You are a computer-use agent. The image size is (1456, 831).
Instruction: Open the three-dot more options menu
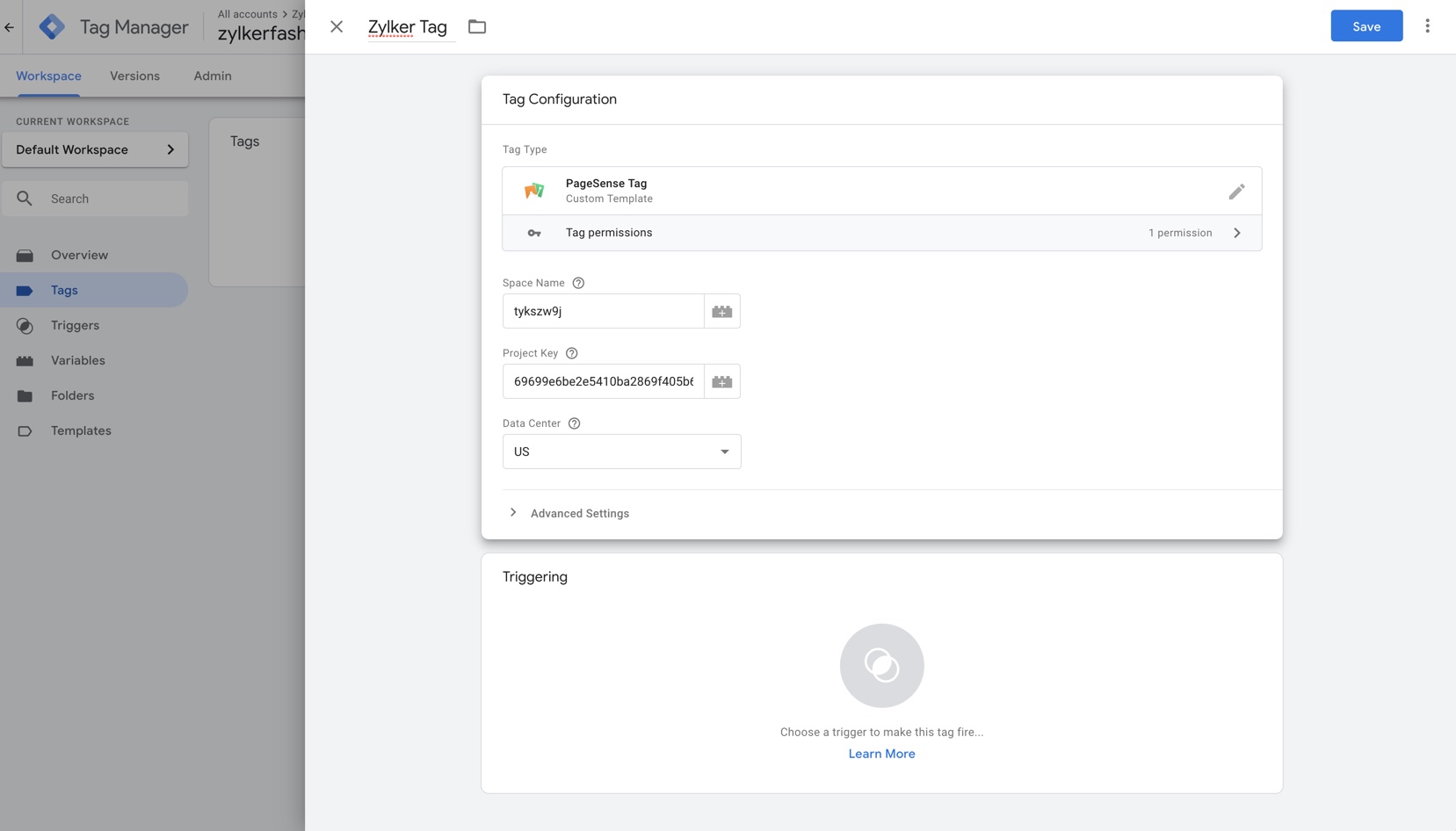1427,26
